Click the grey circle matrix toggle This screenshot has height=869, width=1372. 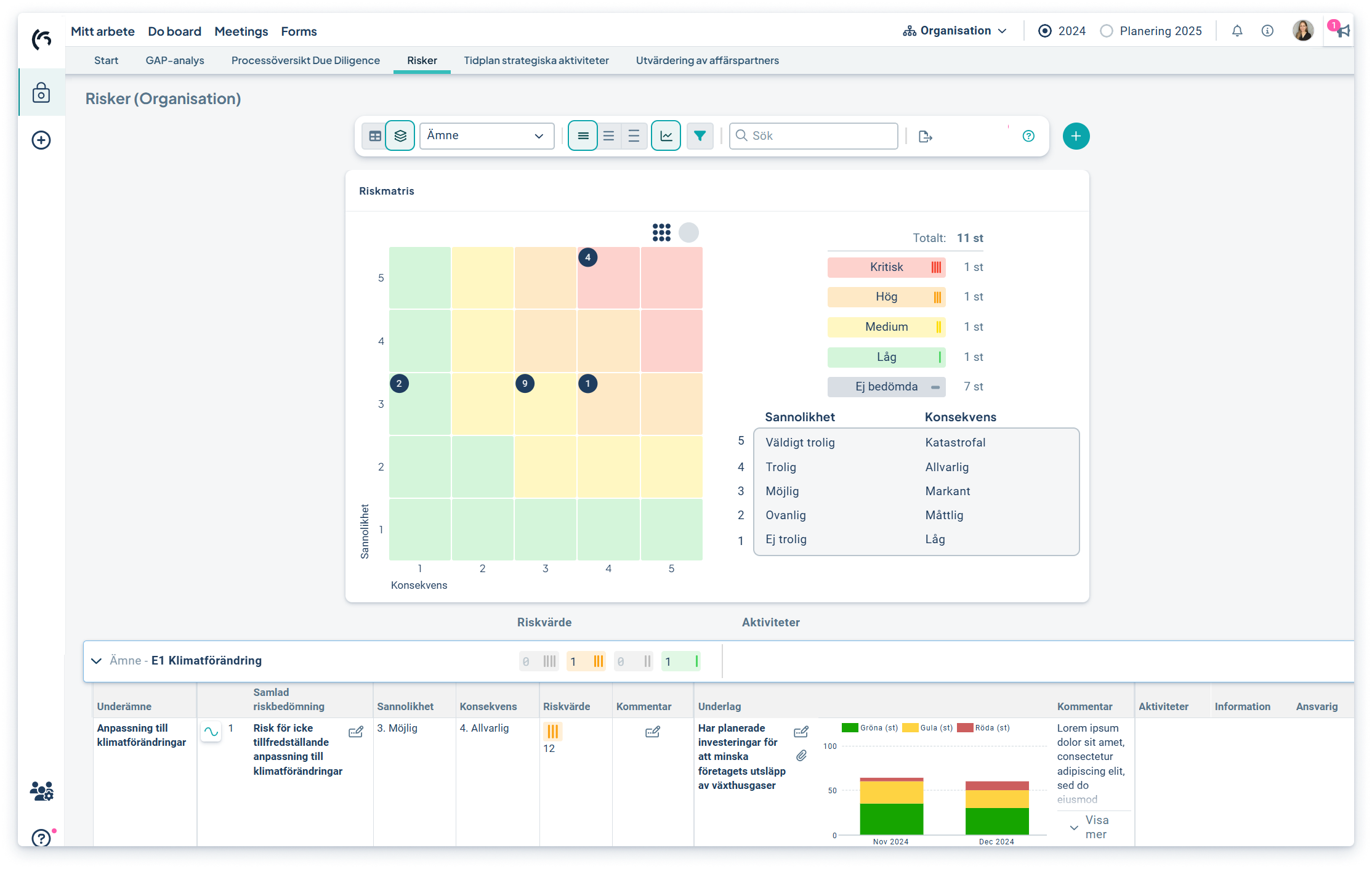(x=688, y=232)
